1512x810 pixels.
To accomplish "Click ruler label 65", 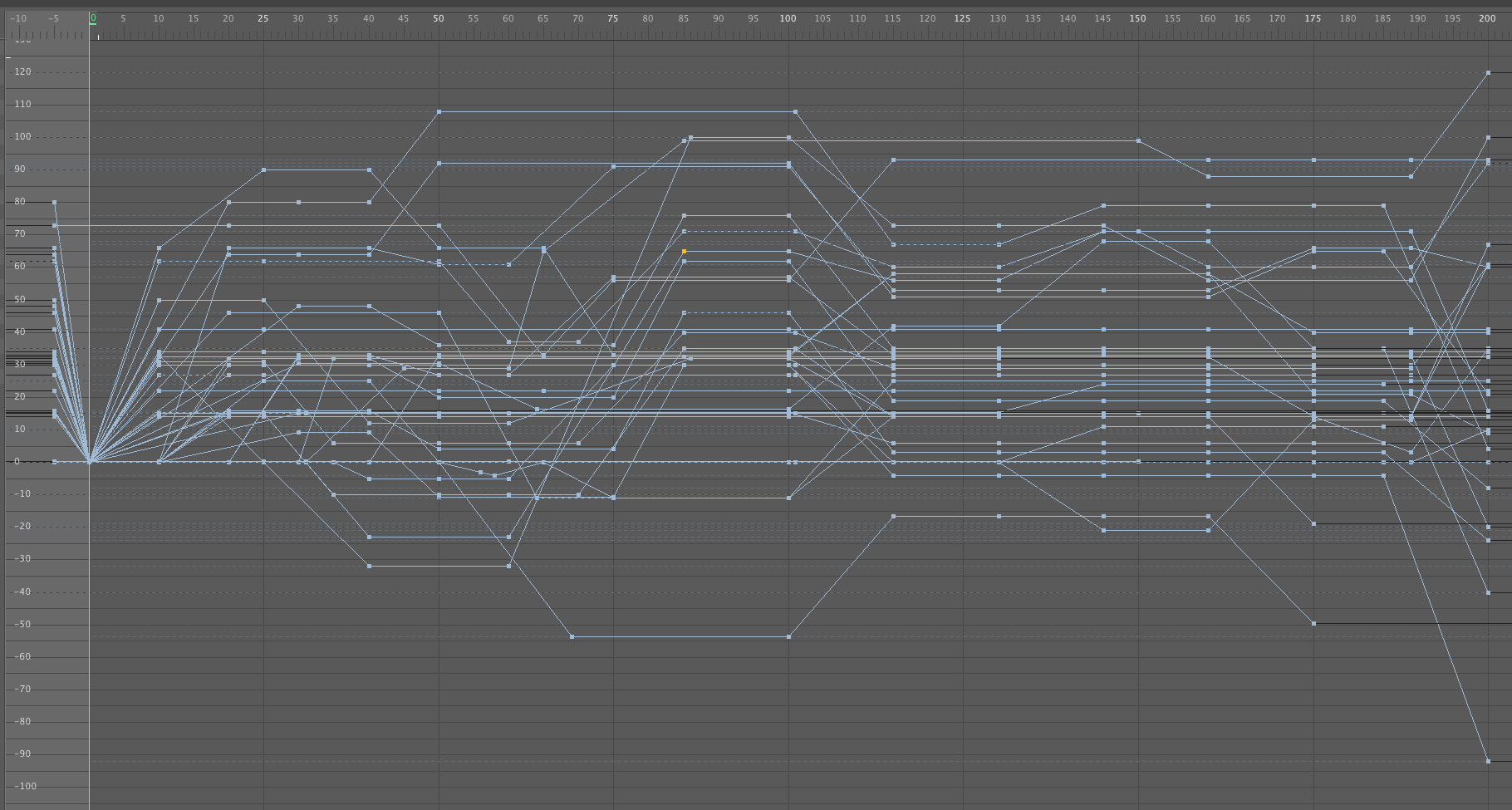I will click(x=543, y=18).
